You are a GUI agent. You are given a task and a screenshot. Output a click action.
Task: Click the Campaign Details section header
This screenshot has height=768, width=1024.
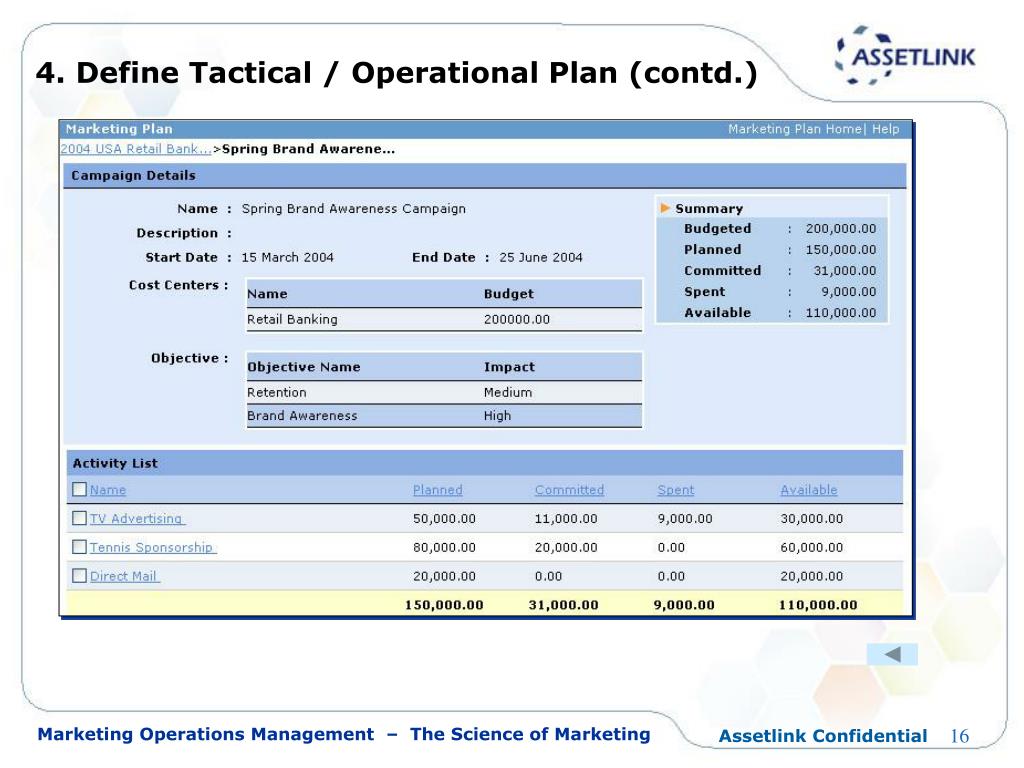pos(485,176)
